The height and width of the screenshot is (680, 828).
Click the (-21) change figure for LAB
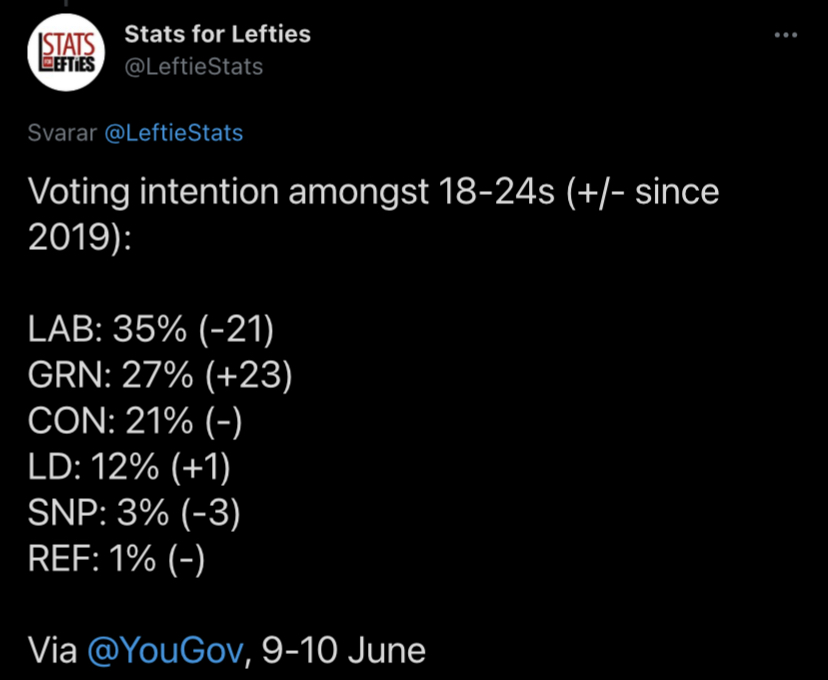tap(237, 329)
